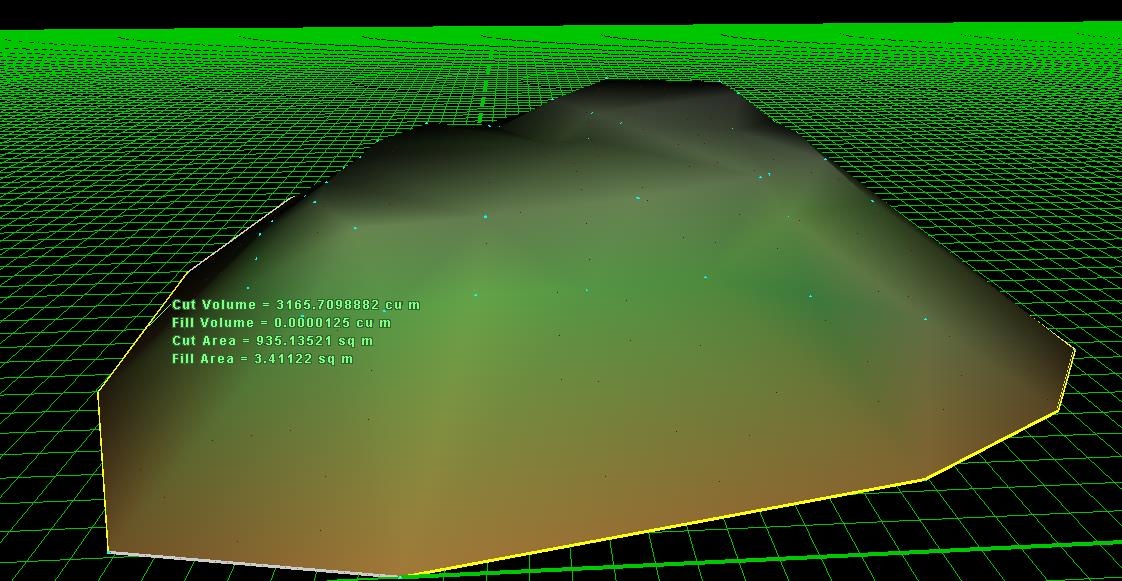This screenshot has height=581, width=1122.
Task: Select the short yellow edge on far right
Action: coord(1067,379)
